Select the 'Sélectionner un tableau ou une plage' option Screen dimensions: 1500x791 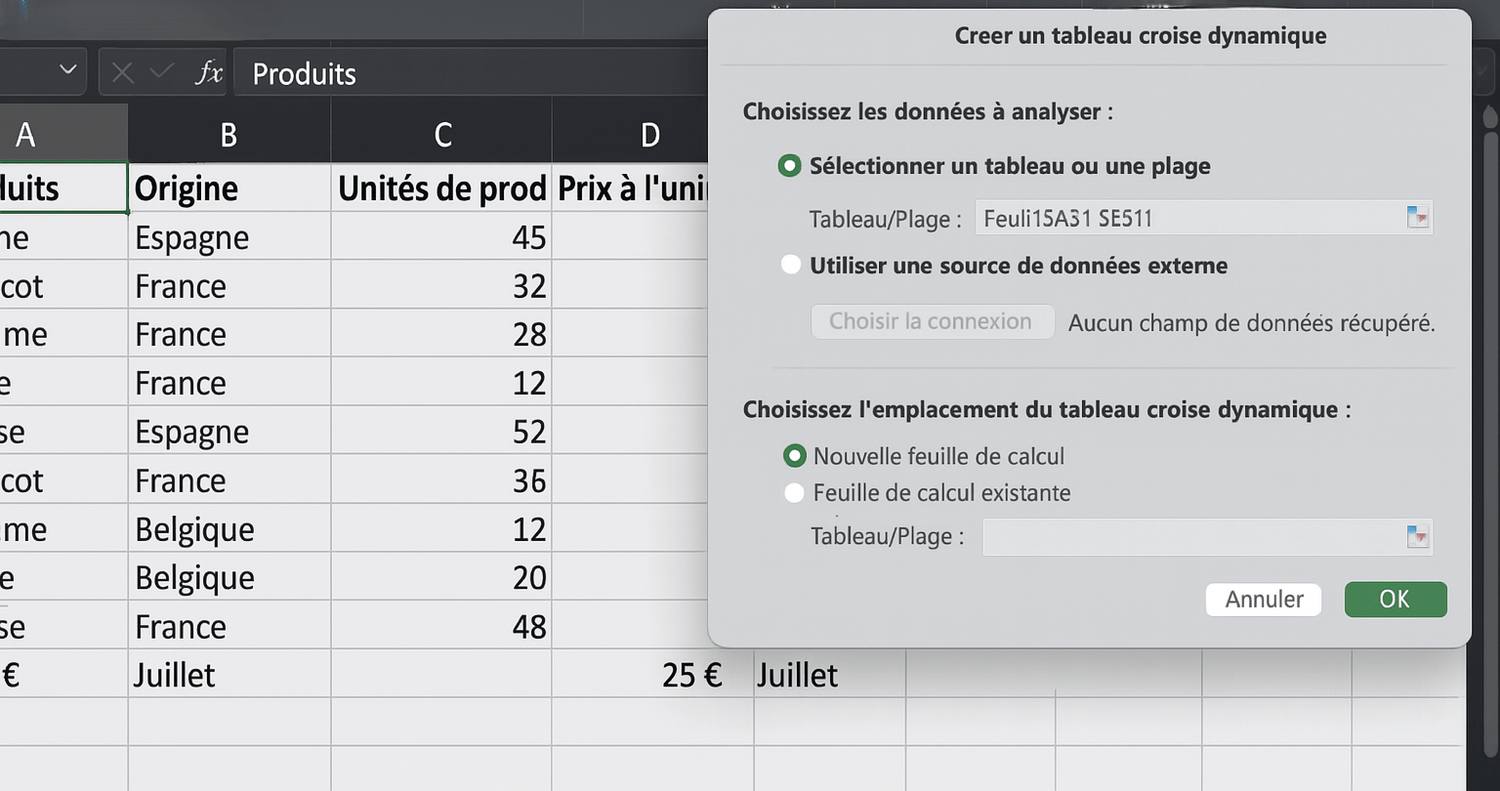[x=790, y=166]
